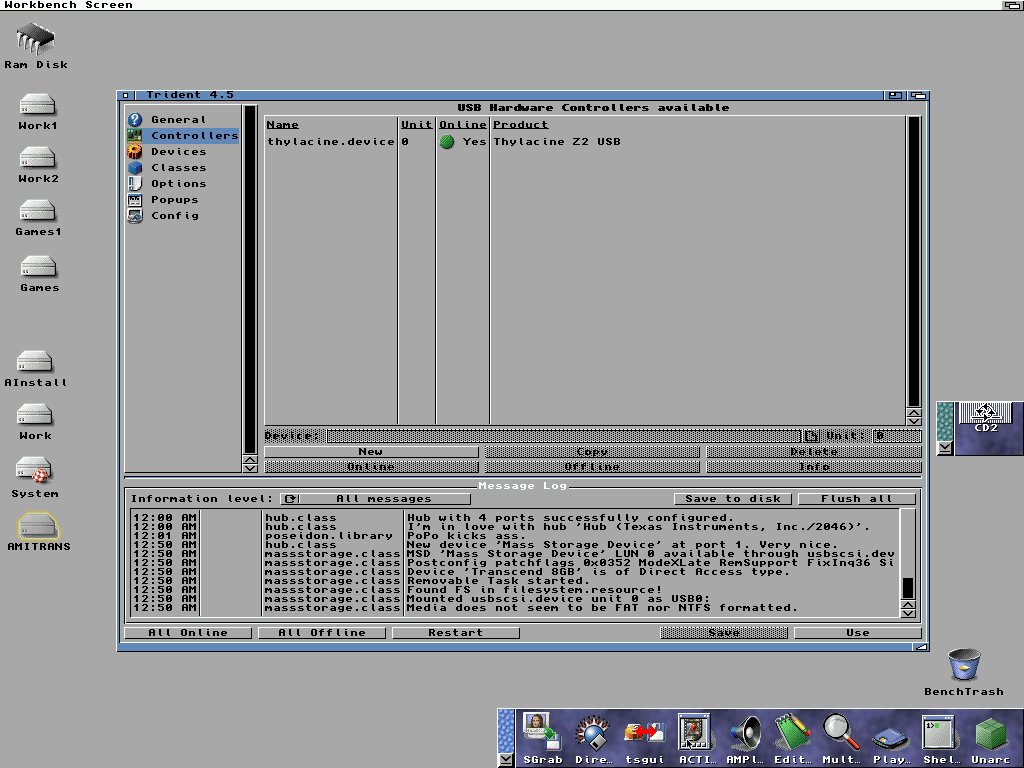Cycle the Information level All messages gadget

pyautogui.click(x=376, y=499)
